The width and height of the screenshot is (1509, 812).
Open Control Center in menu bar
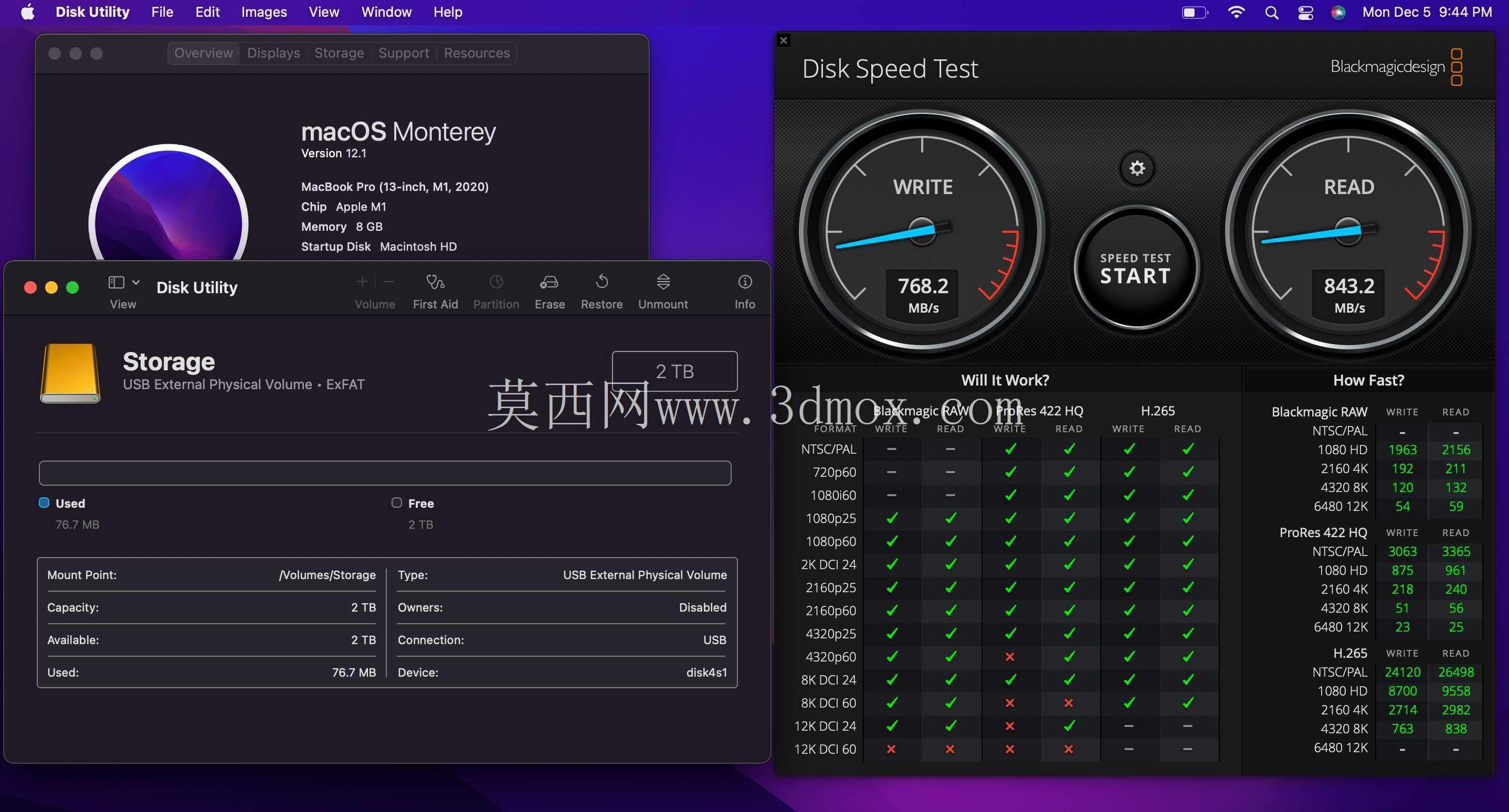click(x=1305, y=12)
